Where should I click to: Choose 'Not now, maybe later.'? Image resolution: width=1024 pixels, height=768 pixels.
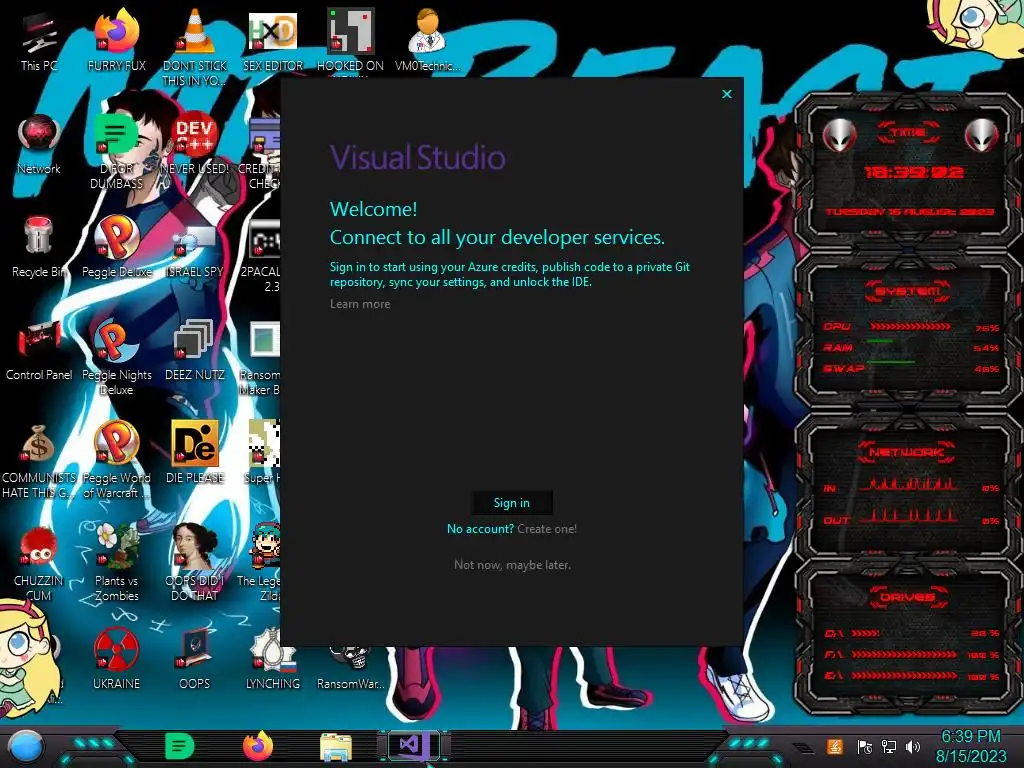click(x=512, y=564)
